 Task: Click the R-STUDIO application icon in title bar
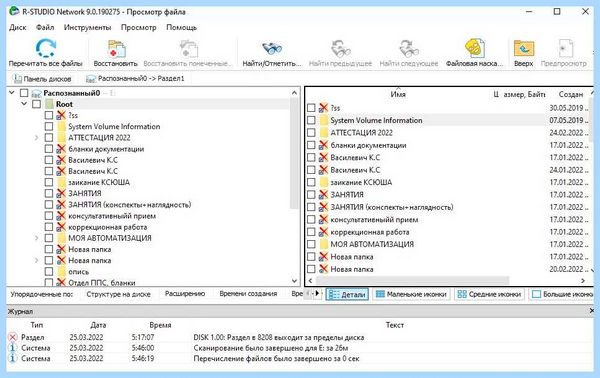click(14, 11)
